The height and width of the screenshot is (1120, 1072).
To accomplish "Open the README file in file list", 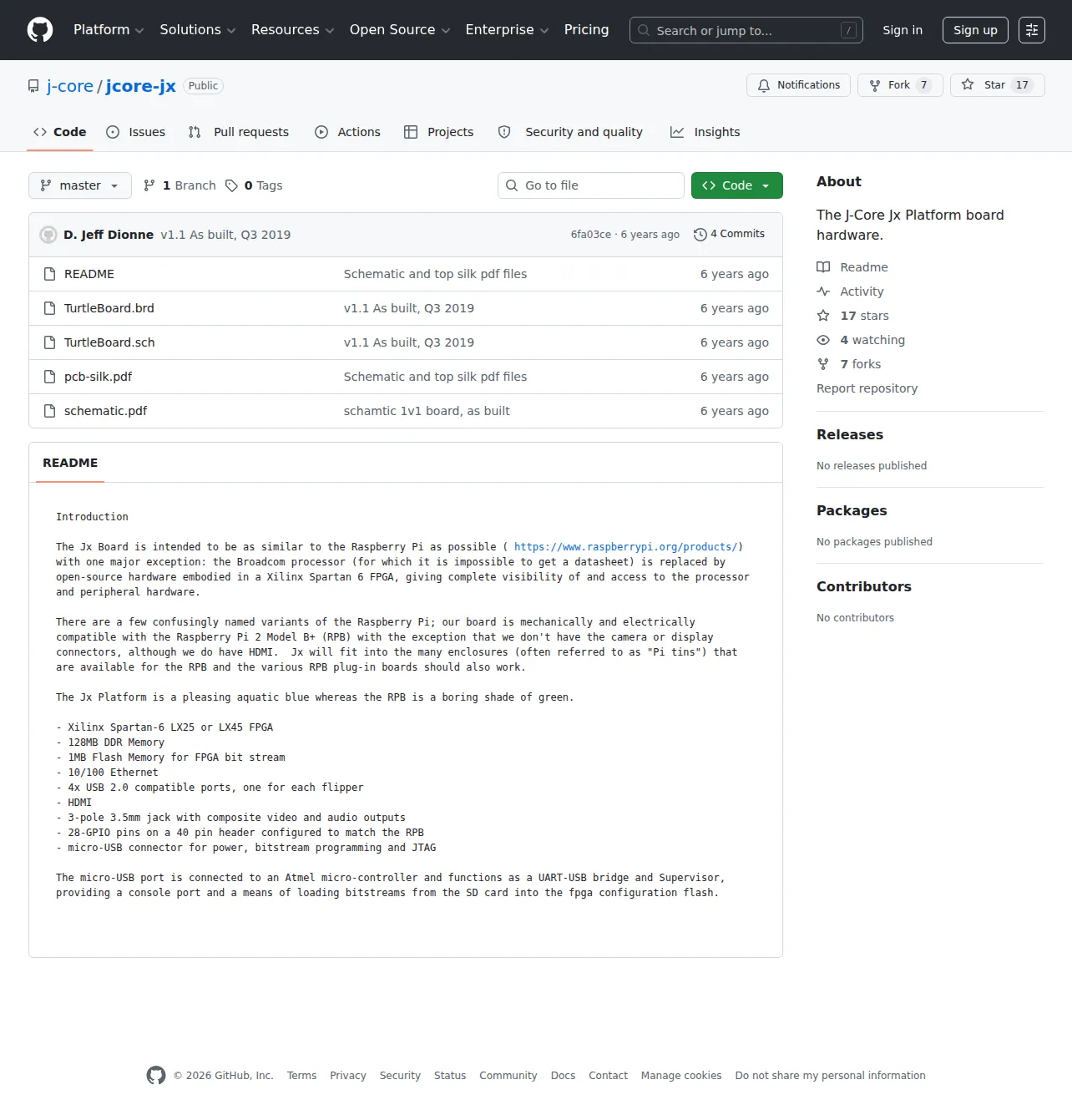I will [x=89, y=274].
